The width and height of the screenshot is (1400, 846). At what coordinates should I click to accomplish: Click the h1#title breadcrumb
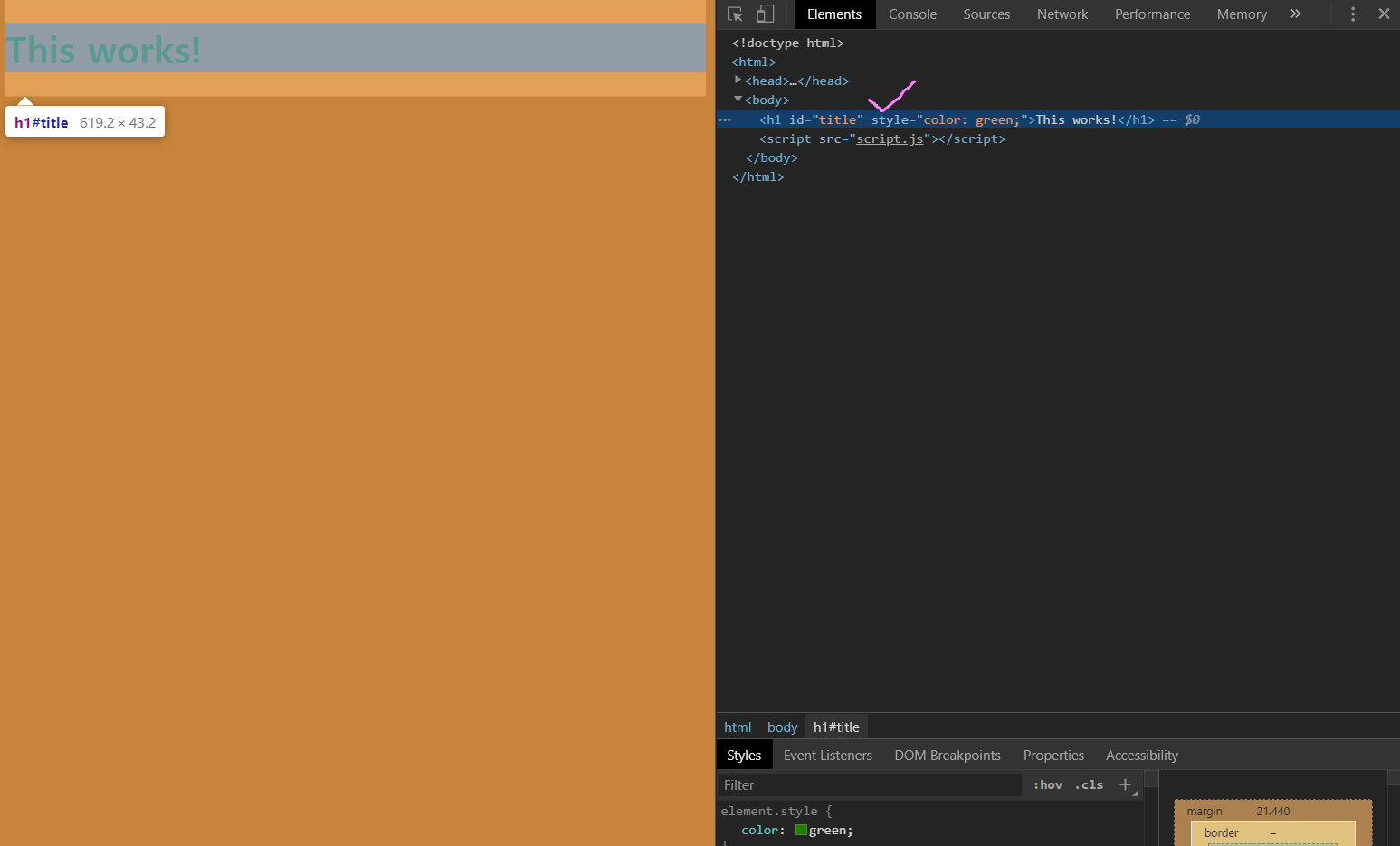[x=836, y=727]
